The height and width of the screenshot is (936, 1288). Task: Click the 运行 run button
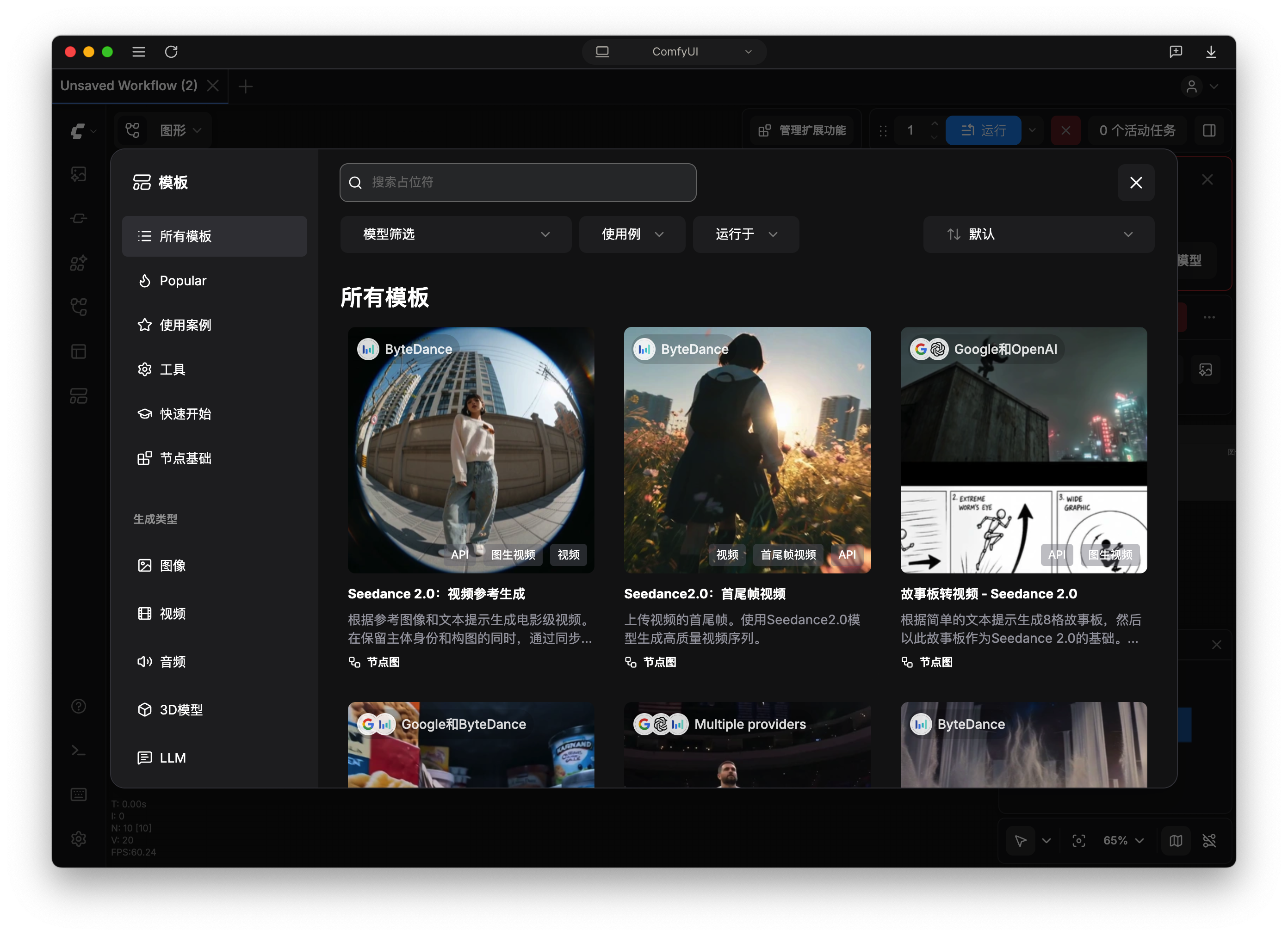coord(983,130)
